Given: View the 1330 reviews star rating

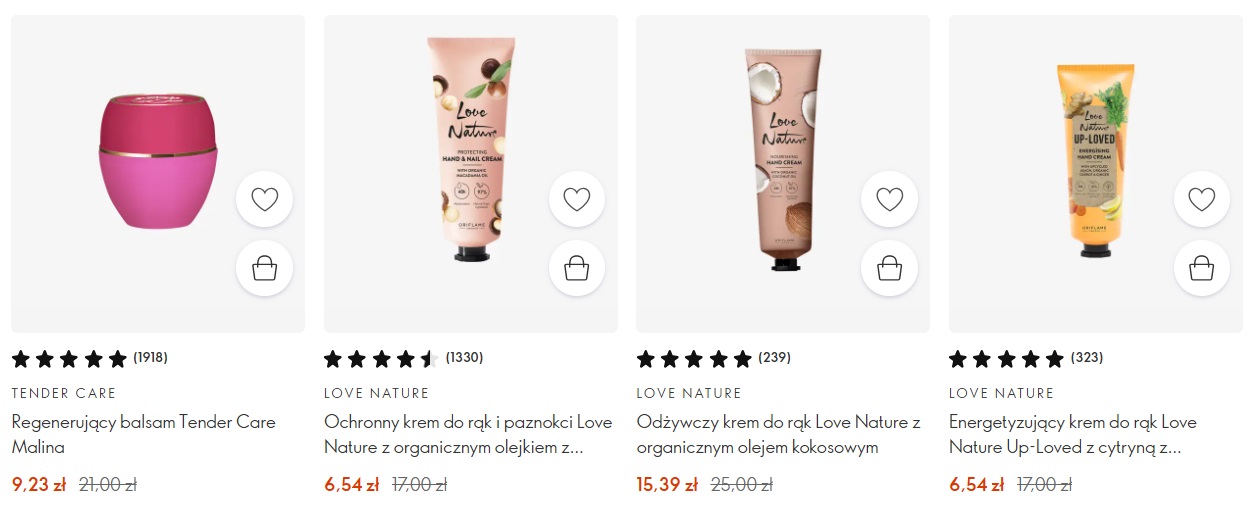Looking at the screenshot, I should [403, 358].
